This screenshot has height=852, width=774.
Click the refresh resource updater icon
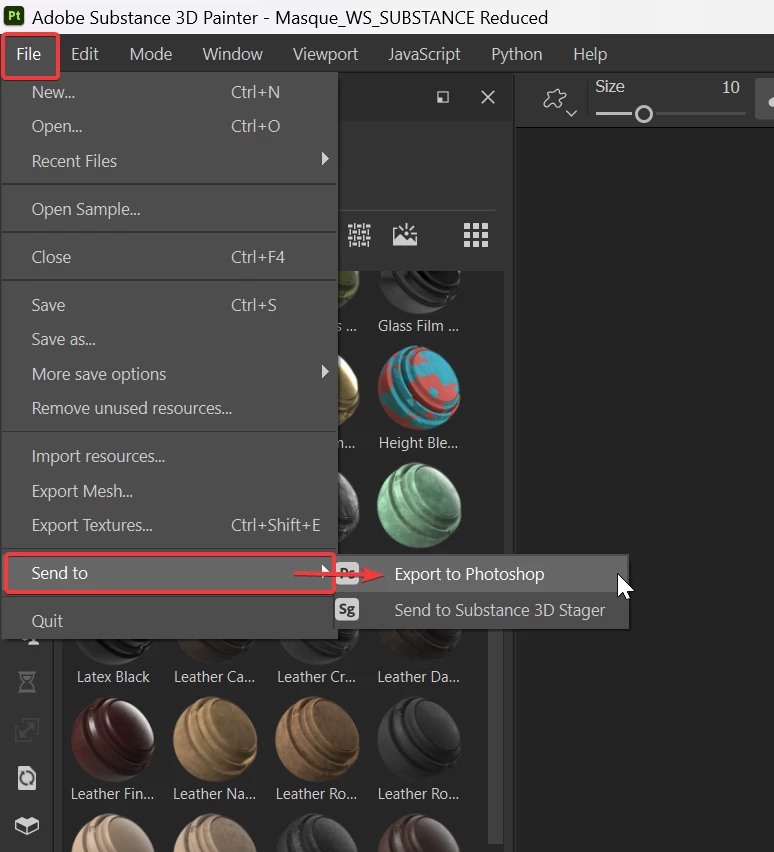tap(27, 778)
